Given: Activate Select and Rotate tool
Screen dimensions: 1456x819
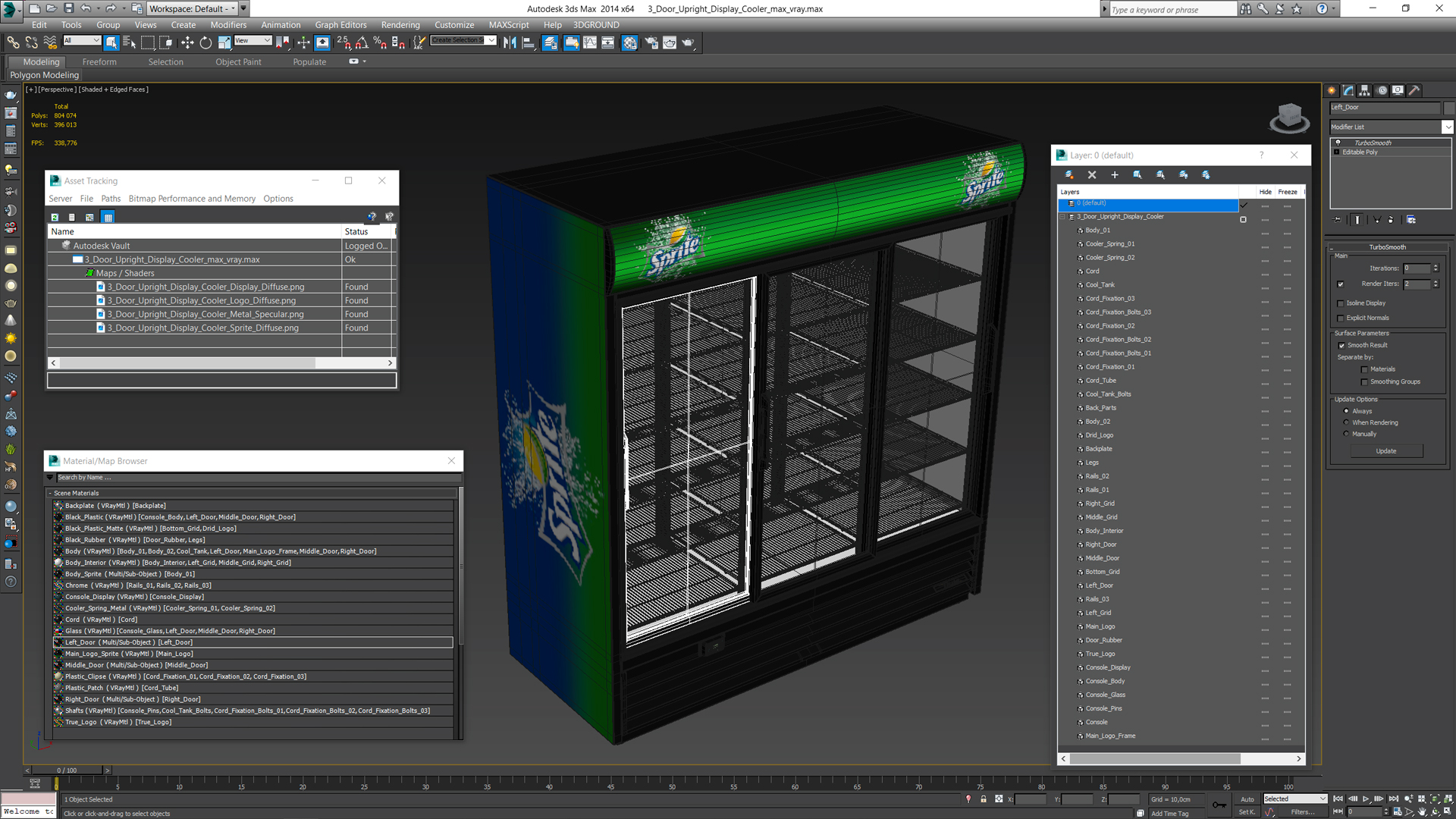Looking at the screenshot, I should (206, 42).
